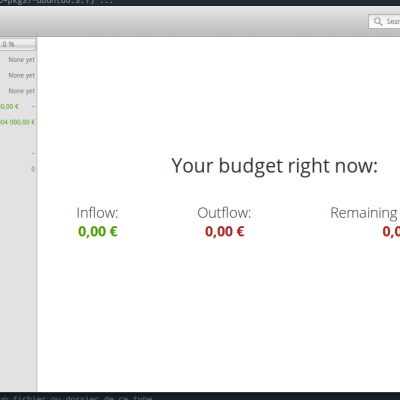This screenshot has height=400, width=400.
Task: Click the Inflow label
Action: [x=97, y=213]
